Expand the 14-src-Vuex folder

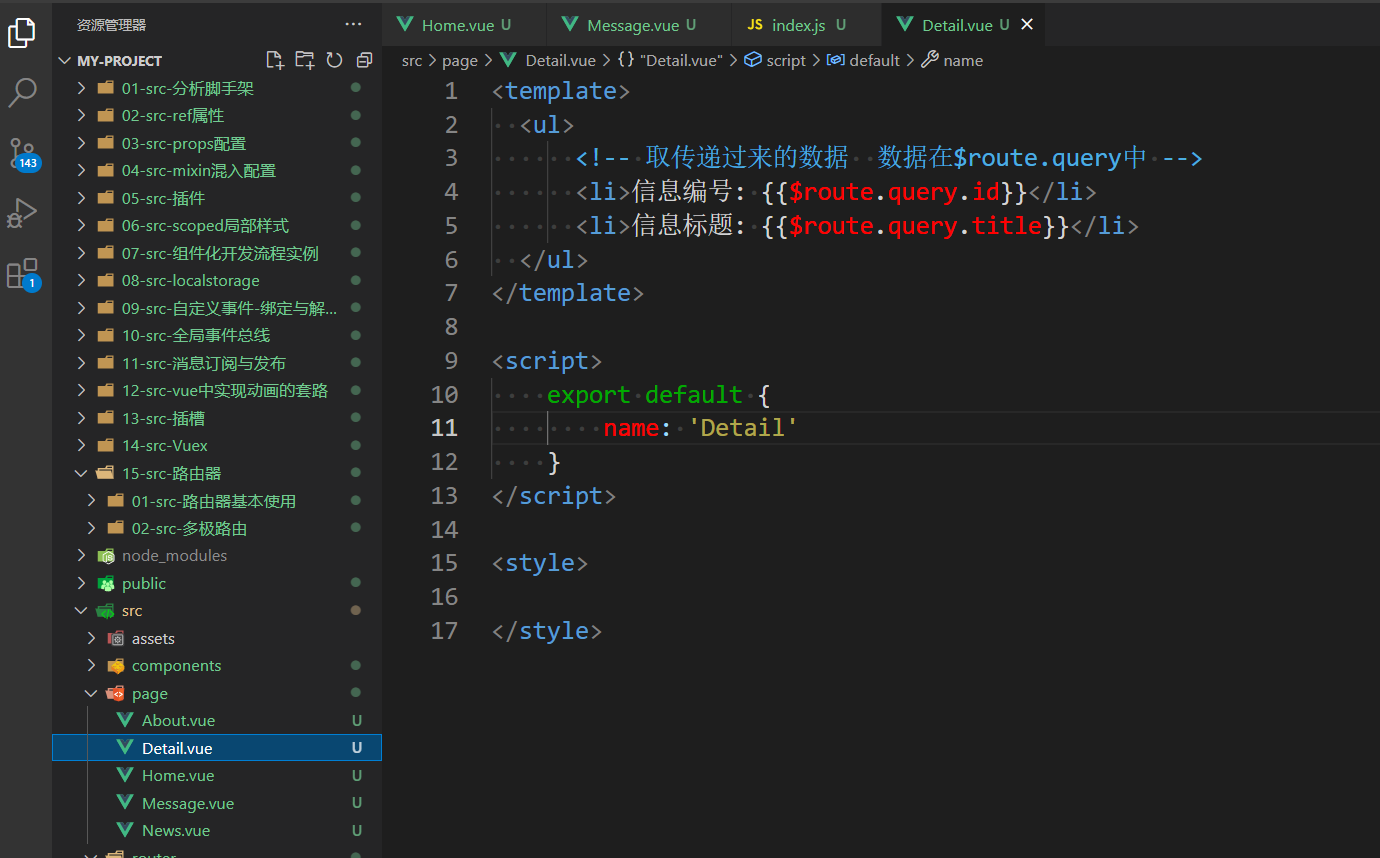point(217,446)
